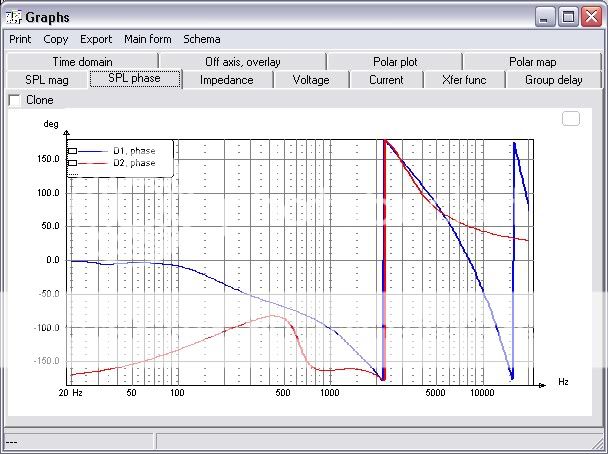This screenshot has height=454, width=608.
Task: Click the small square button above graph
Action: point(571,119)
